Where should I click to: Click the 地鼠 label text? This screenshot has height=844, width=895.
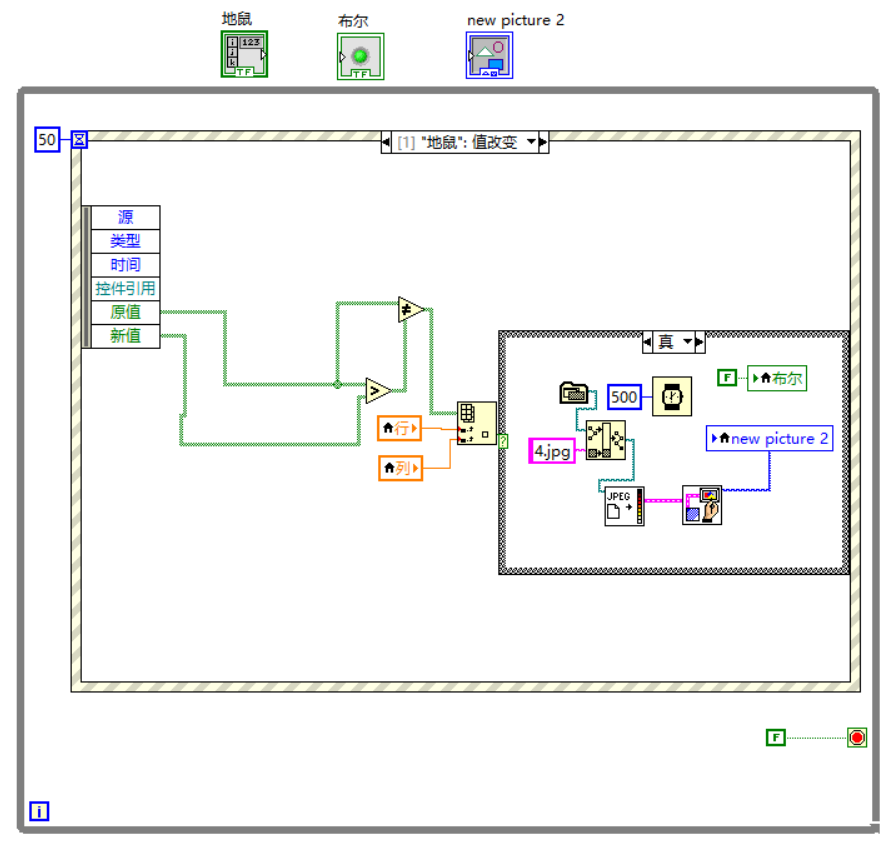(x=236, y=19)
